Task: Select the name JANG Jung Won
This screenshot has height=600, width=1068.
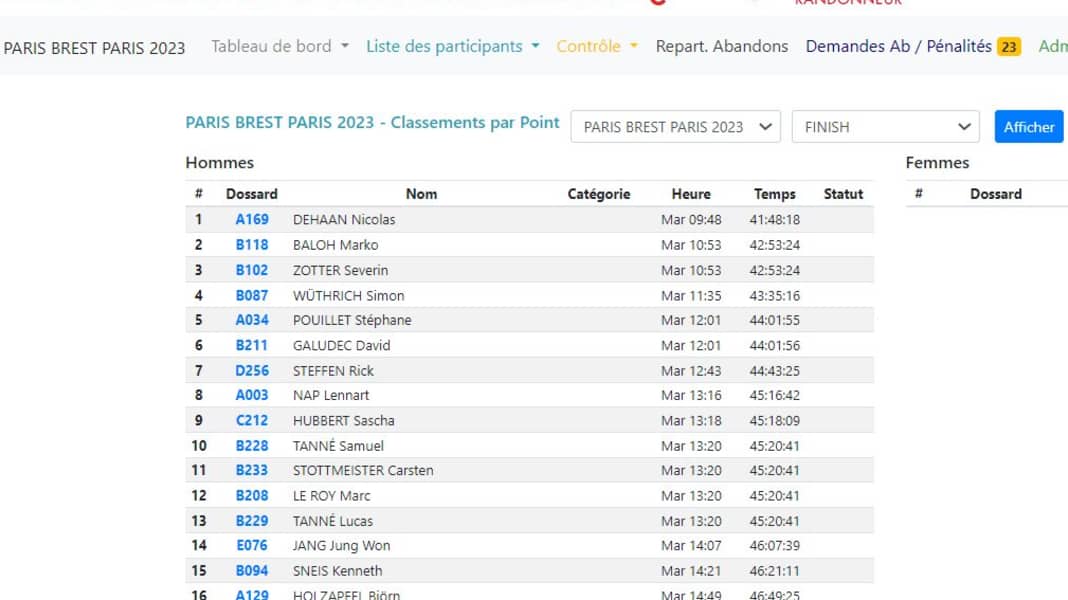Action: [341, 545]
